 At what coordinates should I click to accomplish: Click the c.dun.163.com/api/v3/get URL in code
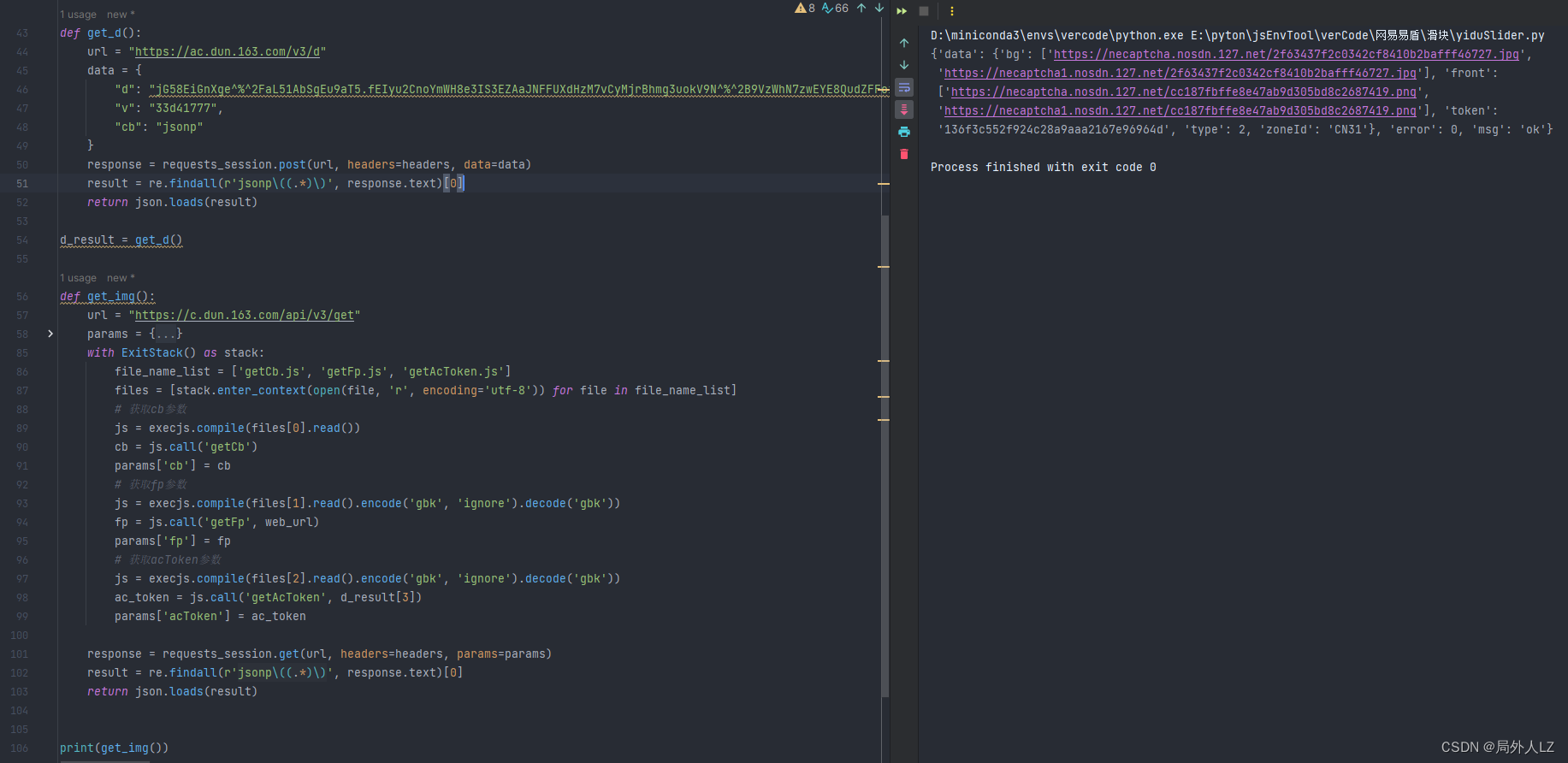tap(245, 315)
